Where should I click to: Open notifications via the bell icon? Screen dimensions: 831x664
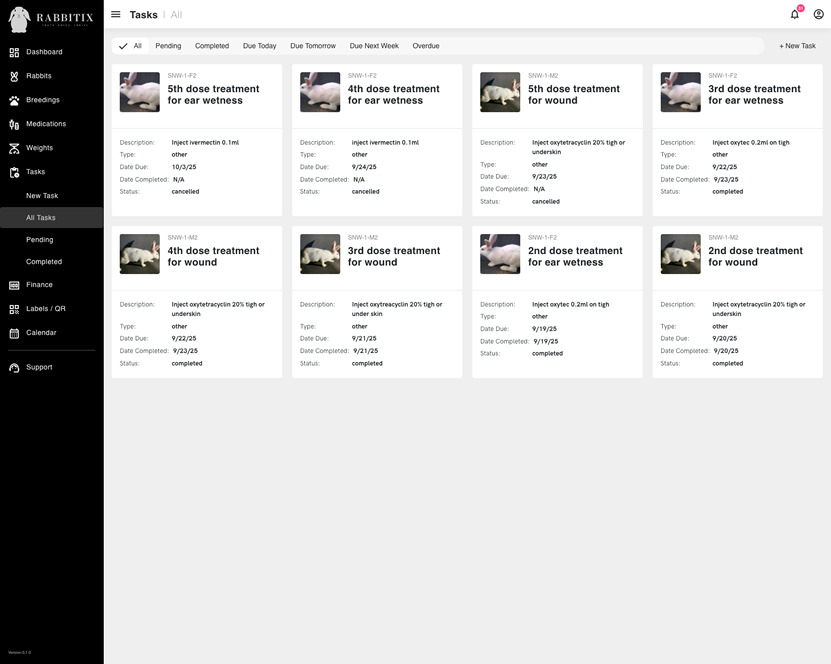(x=795, y=14)
